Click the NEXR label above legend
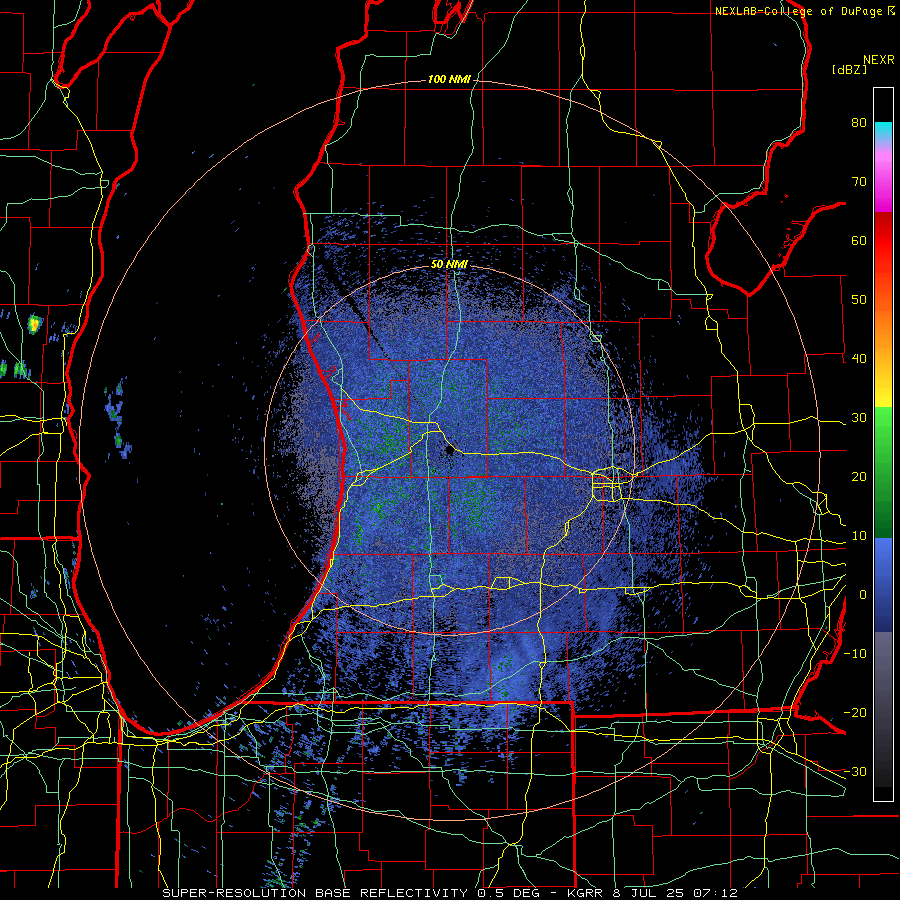This screenshot has height=900, width=900. coord(879,60)
